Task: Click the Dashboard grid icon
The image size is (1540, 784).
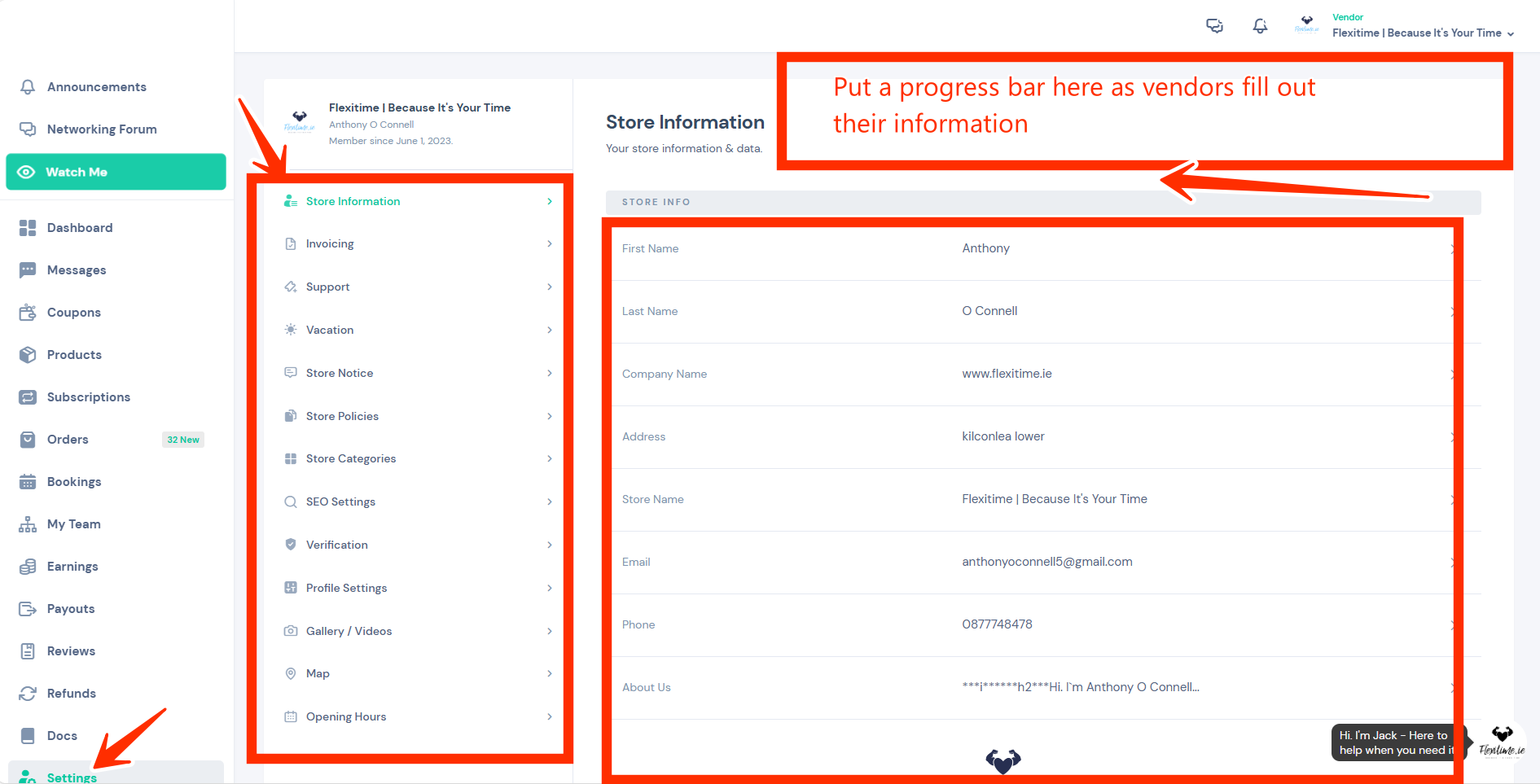Action: [x=28, y=228]
